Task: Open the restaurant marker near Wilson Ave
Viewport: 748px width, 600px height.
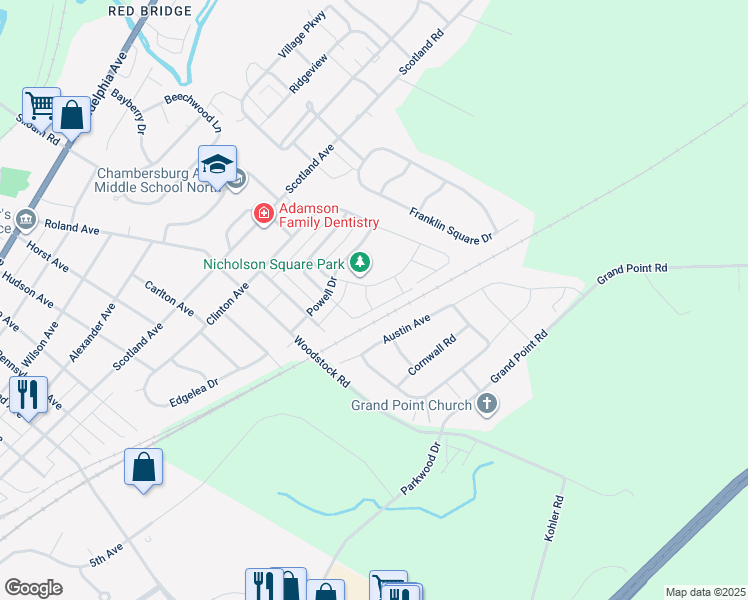Action: pyautogui.click(x=29, y=396)
